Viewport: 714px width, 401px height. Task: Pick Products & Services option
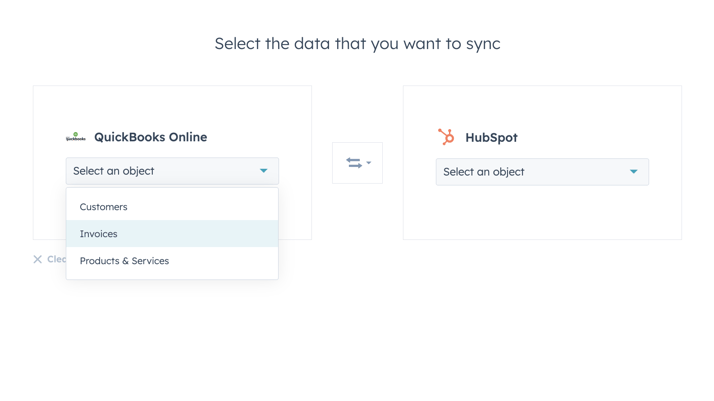click(124, 261)
